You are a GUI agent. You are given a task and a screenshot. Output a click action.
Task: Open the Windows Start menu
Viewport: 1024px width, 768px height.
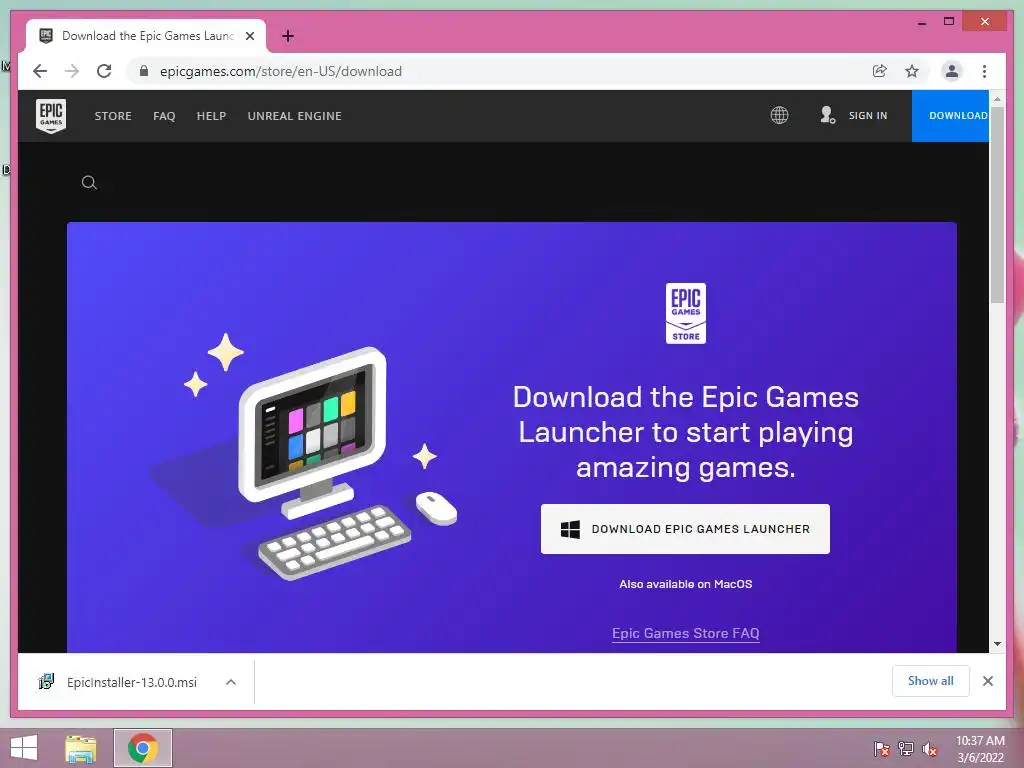click(x=24, y=748)
